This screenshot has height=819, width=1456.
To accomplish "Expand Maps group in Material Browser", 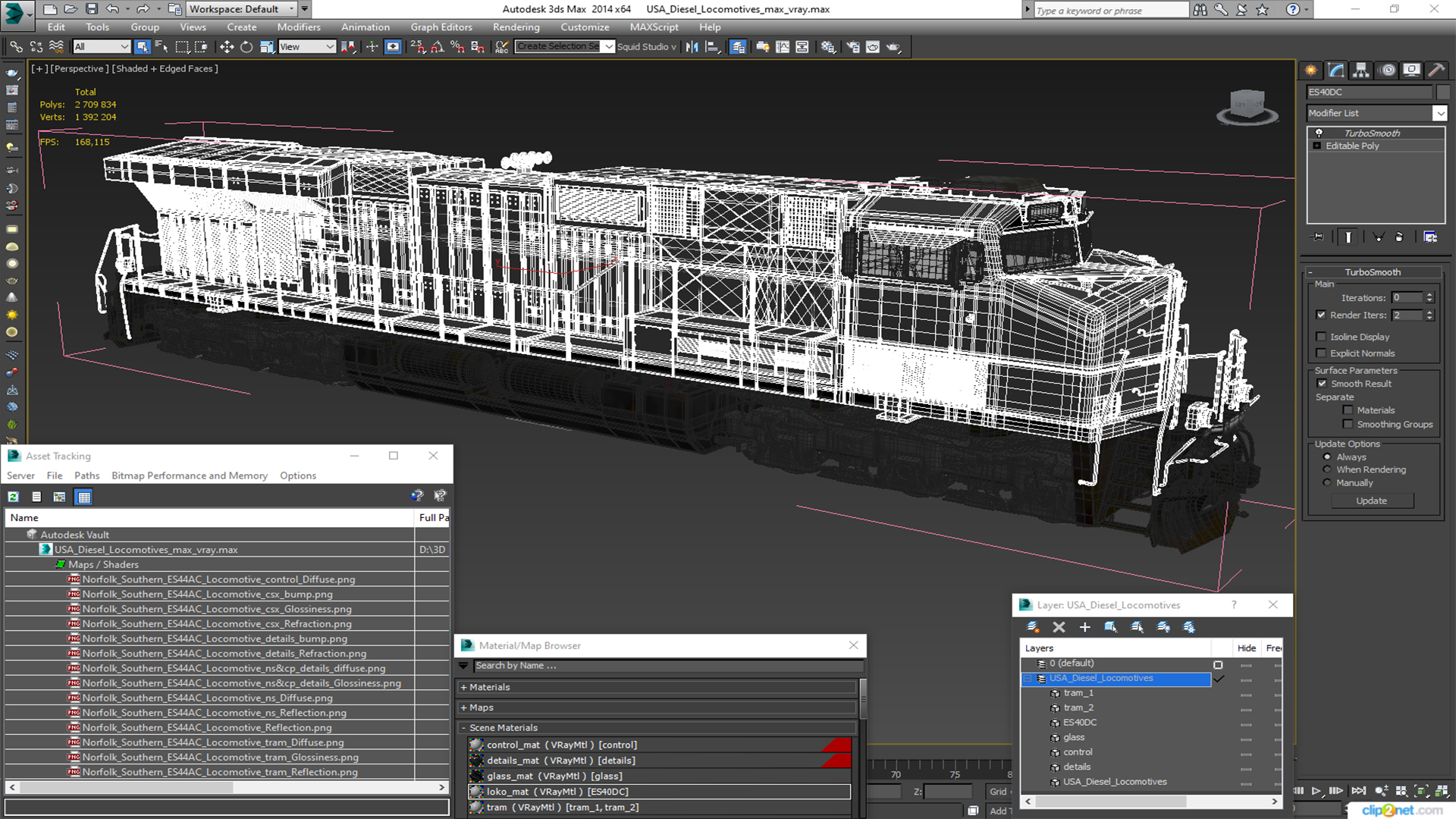I will coord(463,708).
